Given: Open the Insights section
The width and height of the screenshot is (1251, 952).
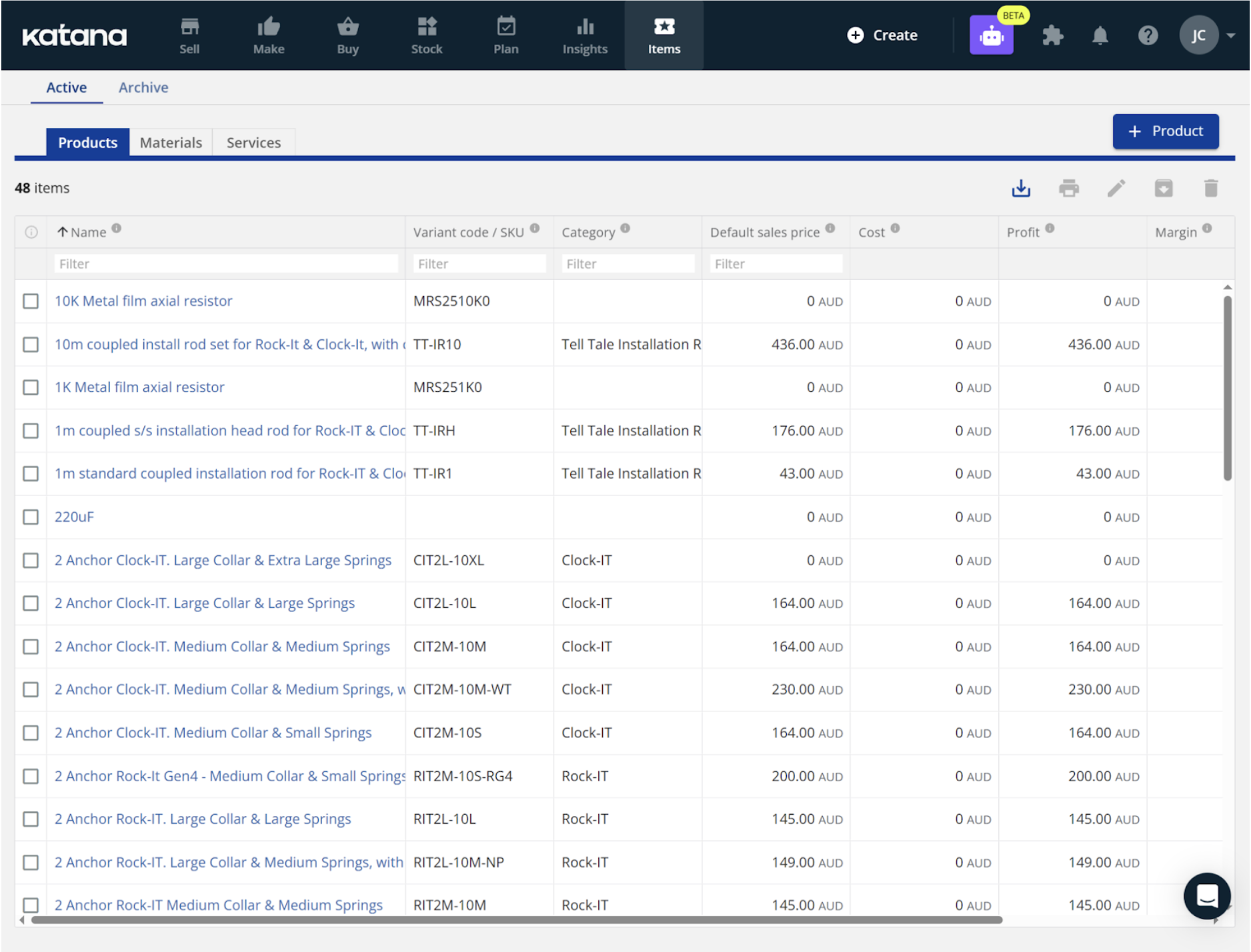Looking at the screenshot, I should (x=585, y=36).
